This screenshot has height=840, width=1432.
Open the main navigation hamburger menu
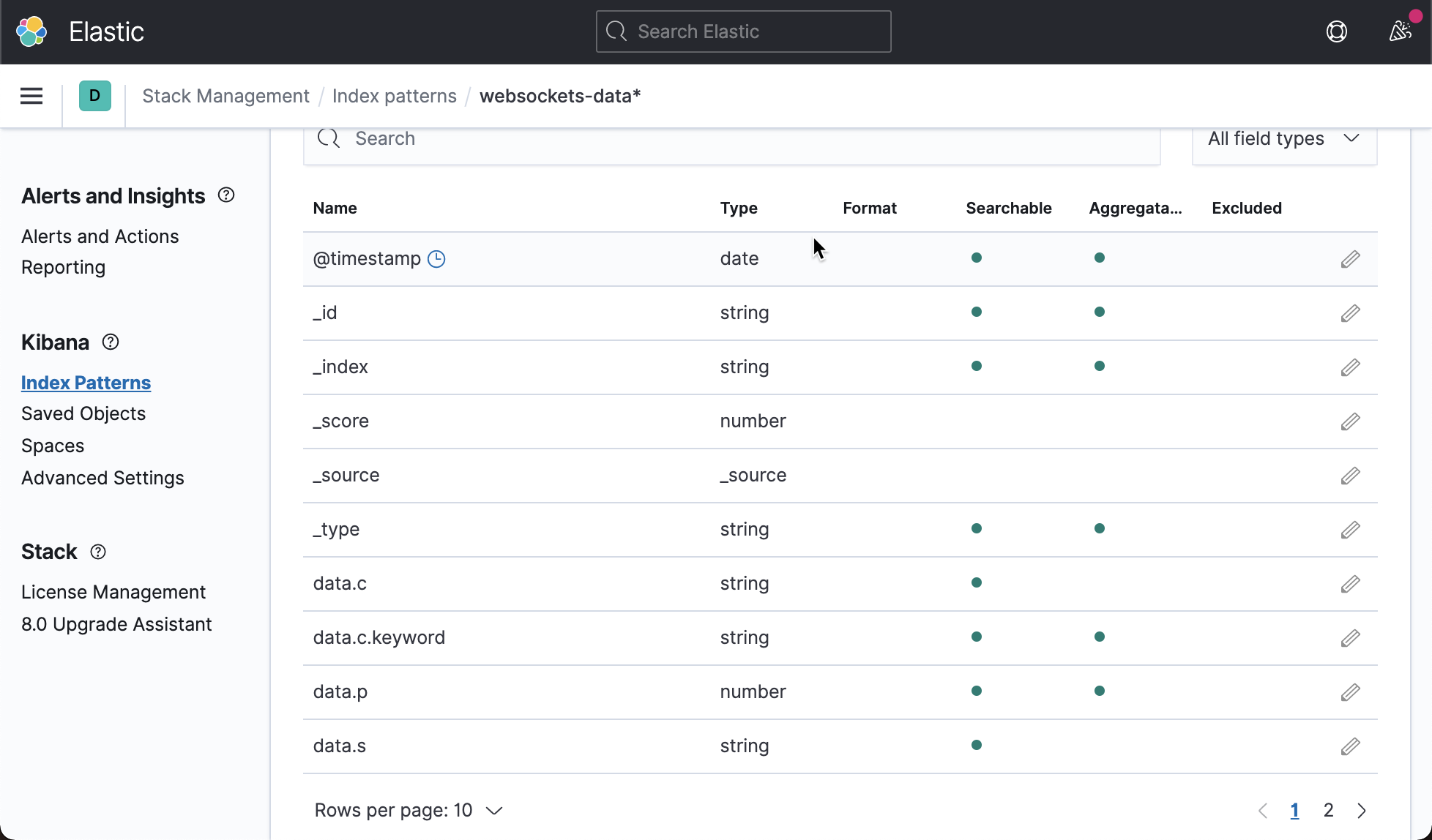31,96
